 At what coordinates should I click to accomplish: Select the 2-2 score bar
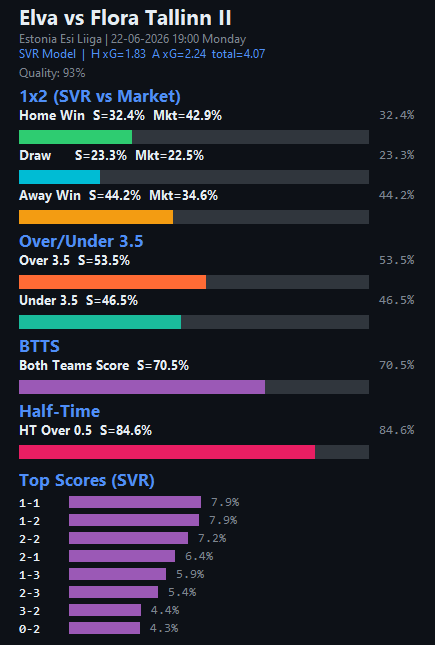(x=128, y=538)
